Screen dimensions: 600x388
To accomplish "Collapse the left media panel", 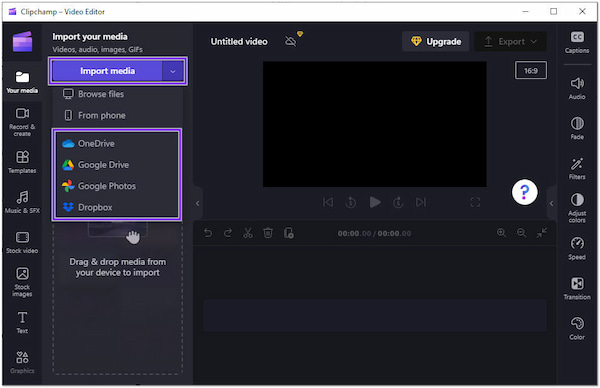I will click(x=197, y=203).
